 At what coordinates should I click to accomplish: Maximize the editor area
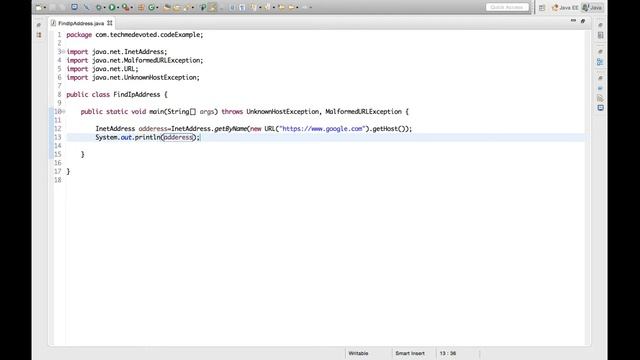pyautogui.click(x=583, y=21)
